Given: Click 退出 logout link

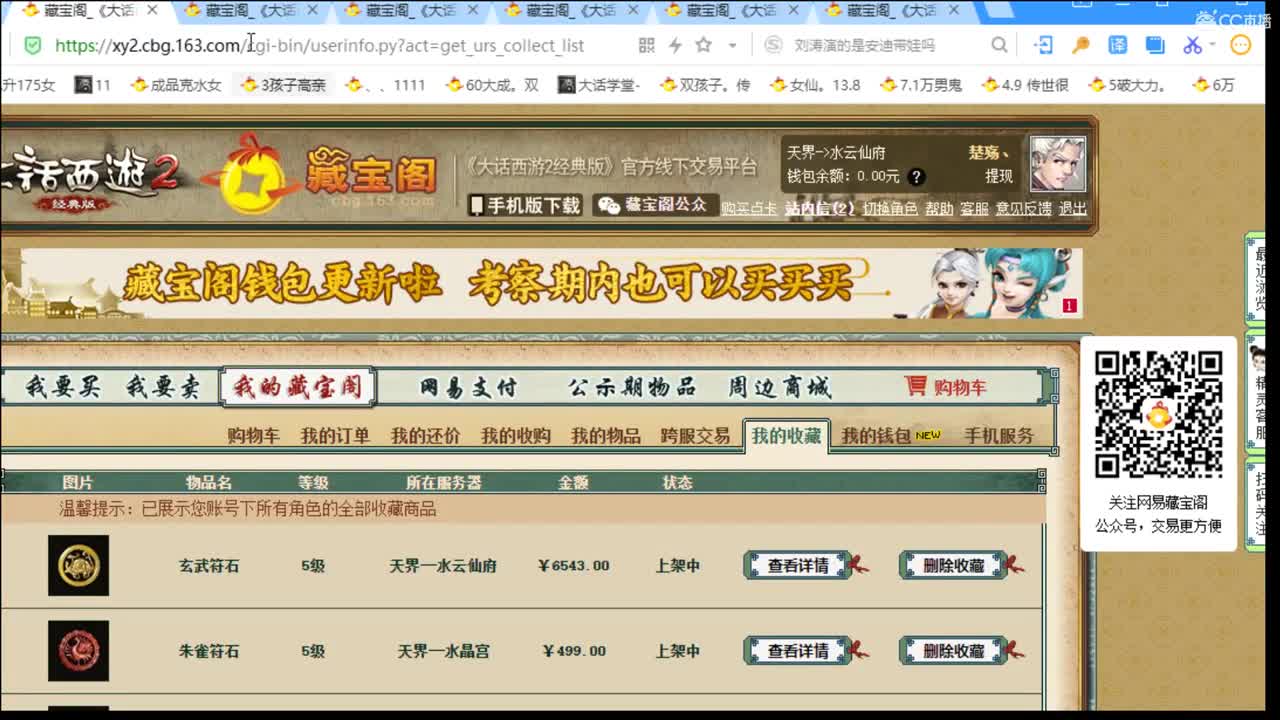Looking at the screenshot, I should [x=1073, y=208].
